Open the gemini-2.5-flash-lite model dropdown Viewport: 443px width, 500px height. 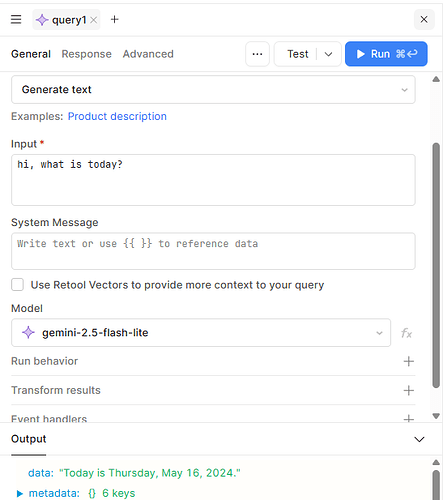click(x=201, y=333)
